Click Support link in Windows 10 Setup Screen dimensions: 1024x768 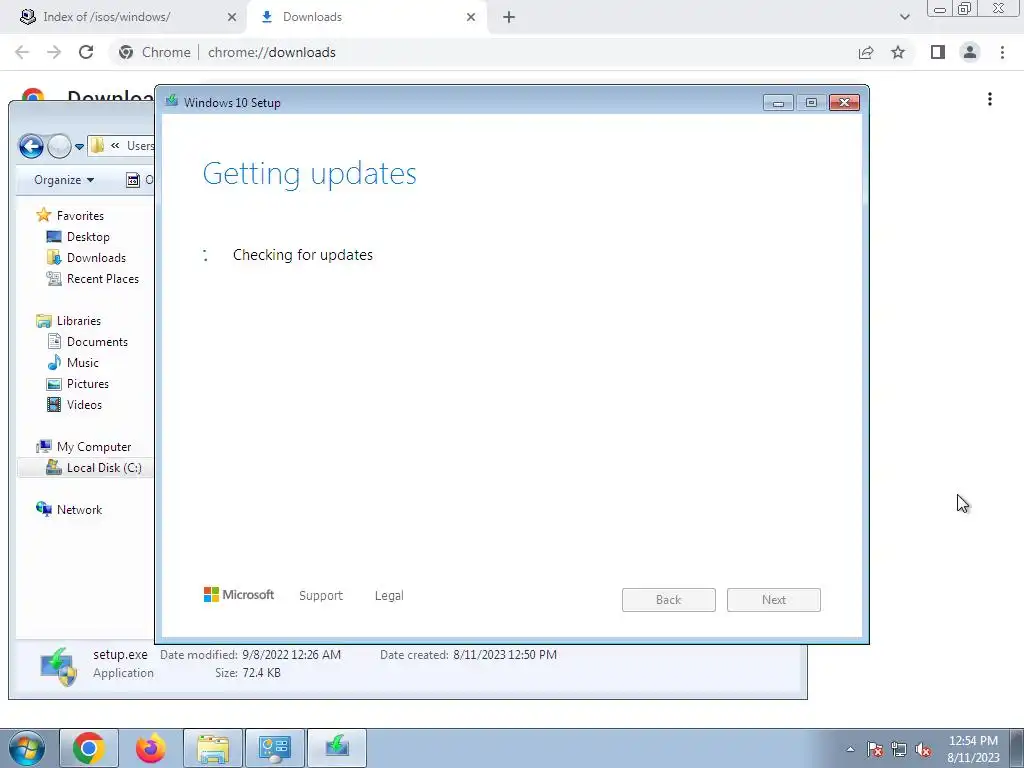click(321, 596)
